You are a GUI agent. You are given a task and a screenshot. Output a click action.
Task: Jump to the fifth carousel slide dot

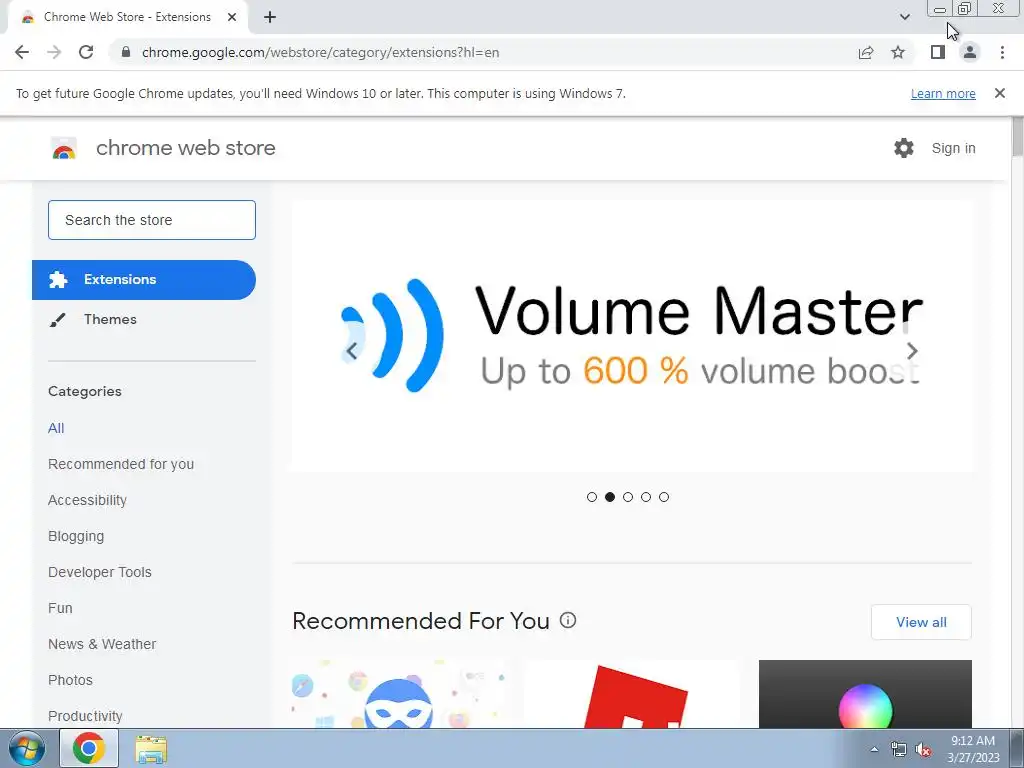click(x=664, y=497)
